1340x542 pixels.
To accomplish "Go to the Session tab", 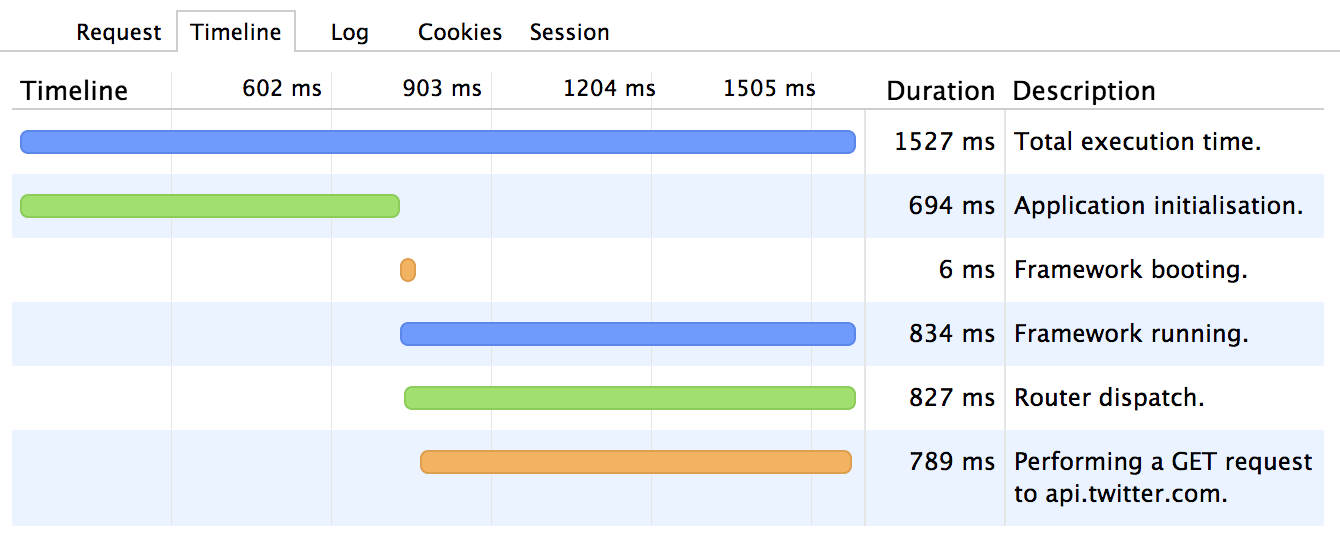I will 569,32.
